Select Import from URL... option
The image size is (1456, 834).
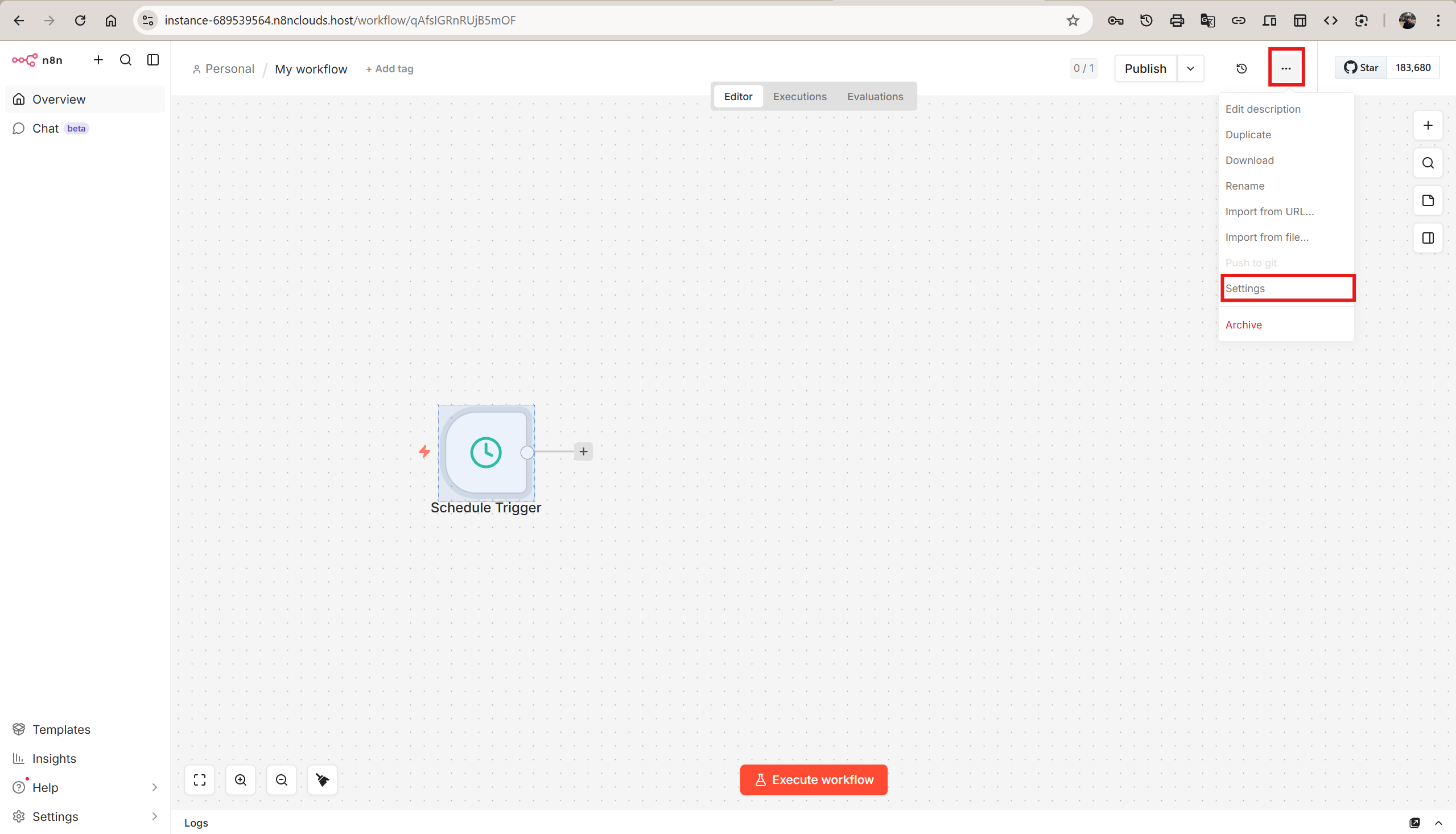tap(1285, 211)
